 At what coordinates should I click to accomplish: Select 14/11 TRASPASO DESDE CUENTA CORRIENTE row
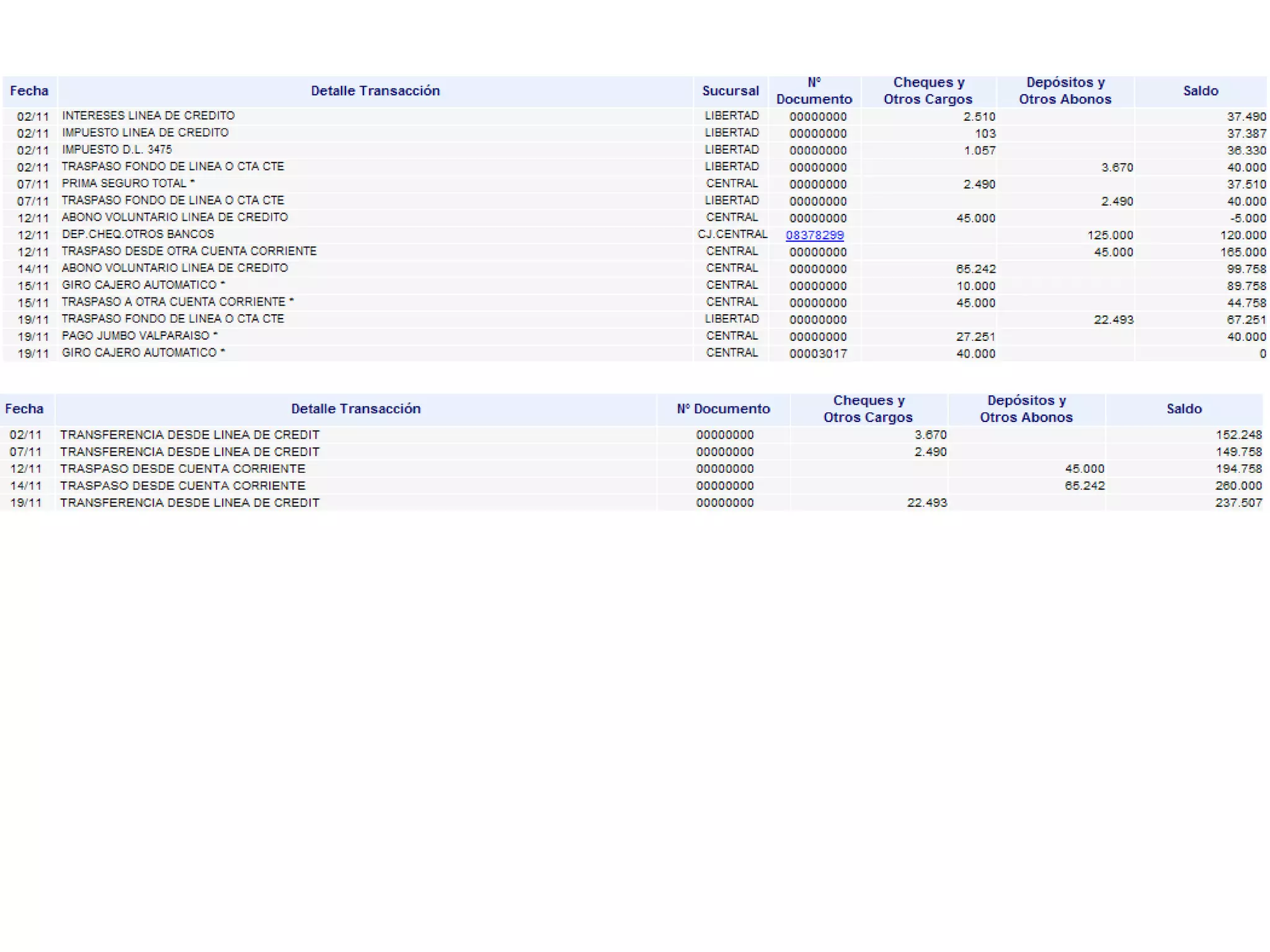pyautogui.click(x=182, y=485)
